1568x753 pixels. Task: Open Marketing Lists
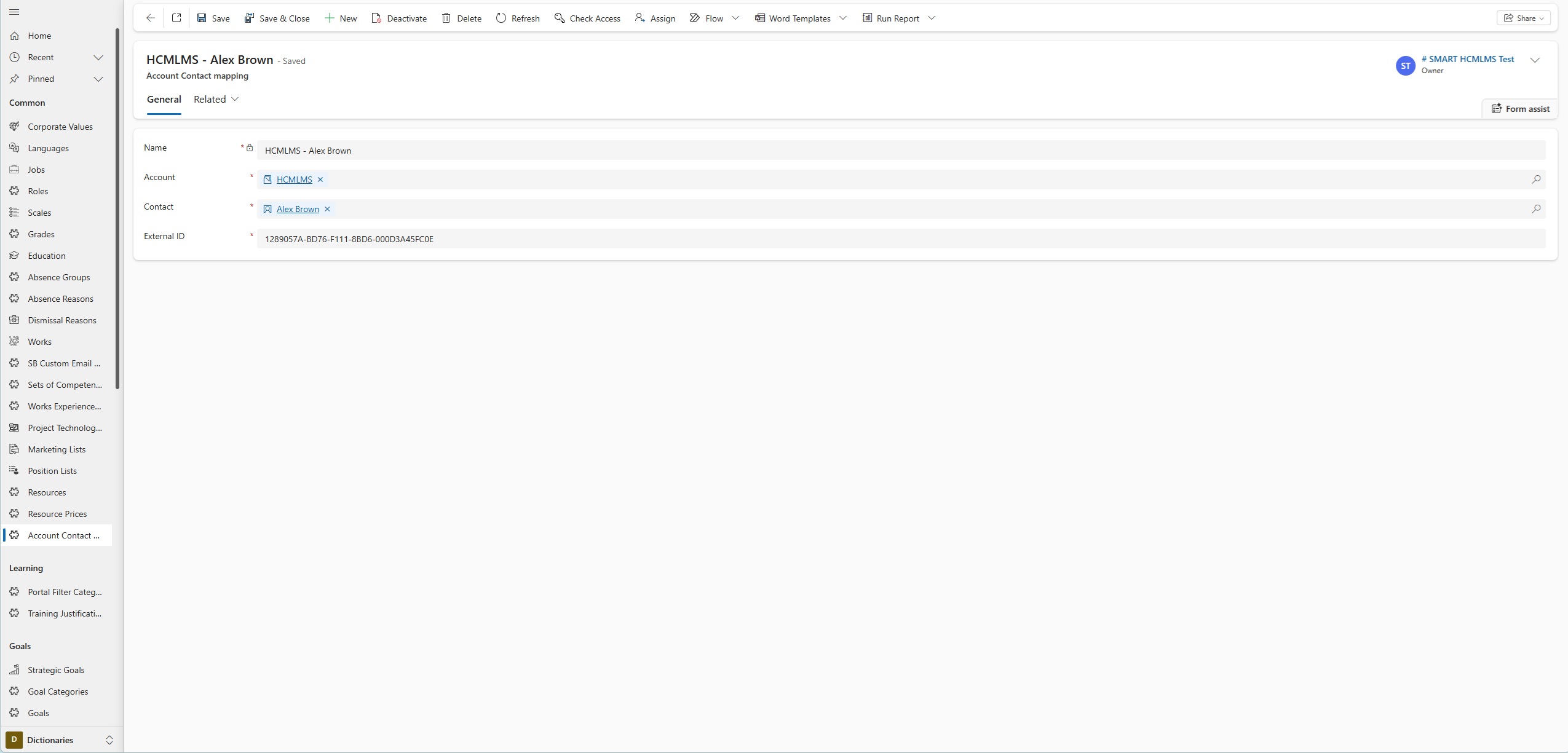[57, 449]
